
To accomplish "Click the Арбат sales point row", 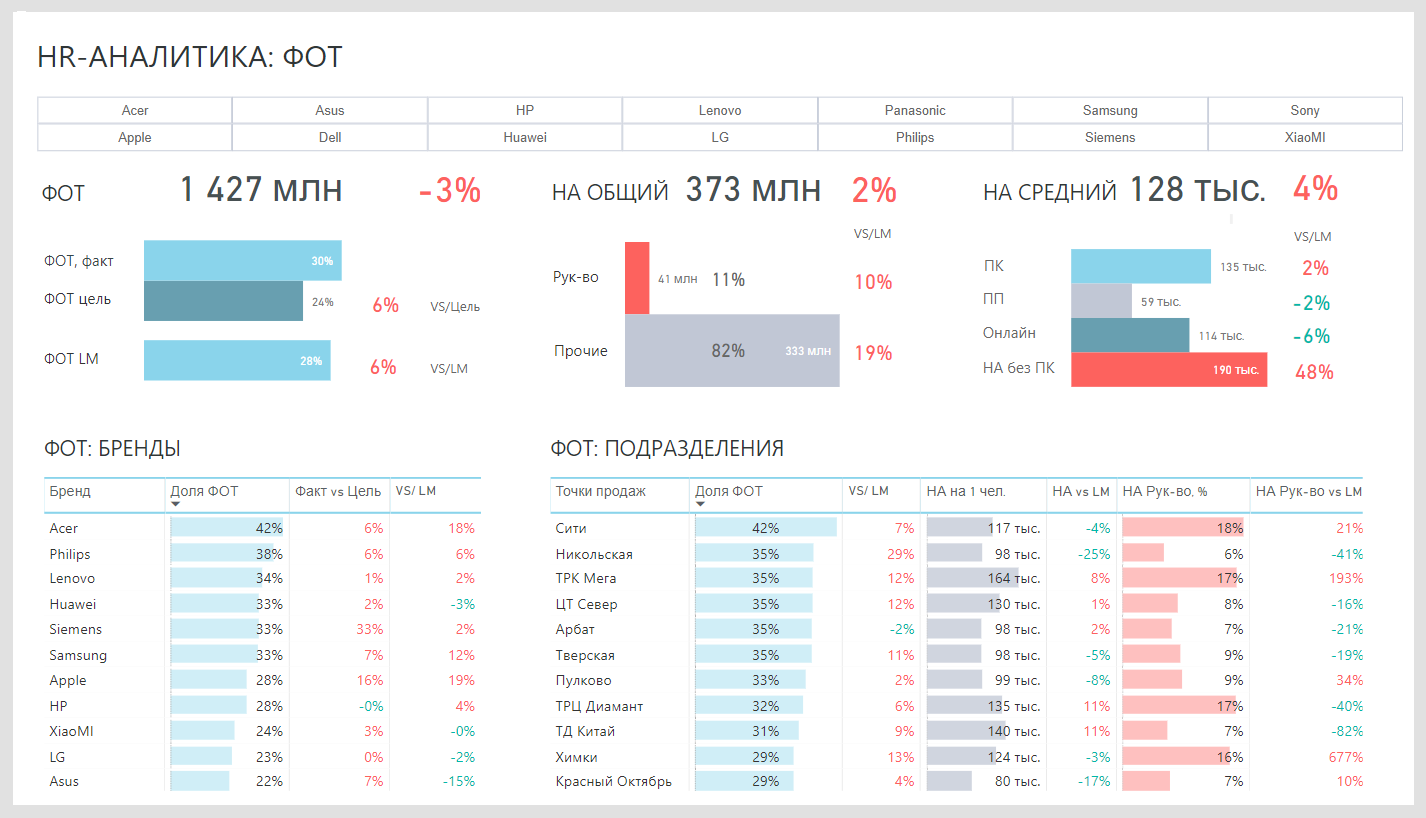I will [x=957, y=630].
